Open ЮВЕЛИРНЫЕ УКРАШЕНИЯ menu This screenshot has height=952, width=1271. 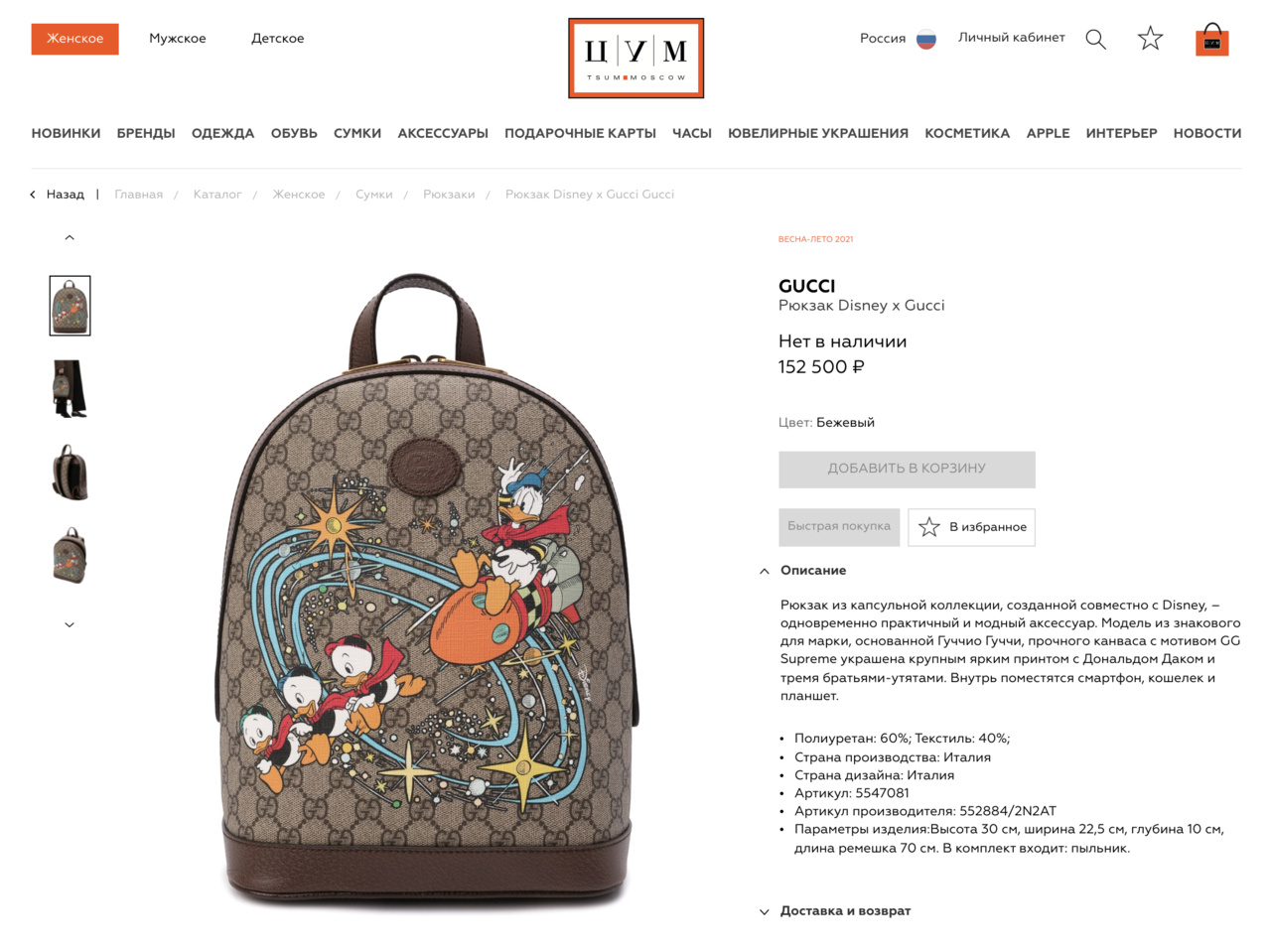818,133
